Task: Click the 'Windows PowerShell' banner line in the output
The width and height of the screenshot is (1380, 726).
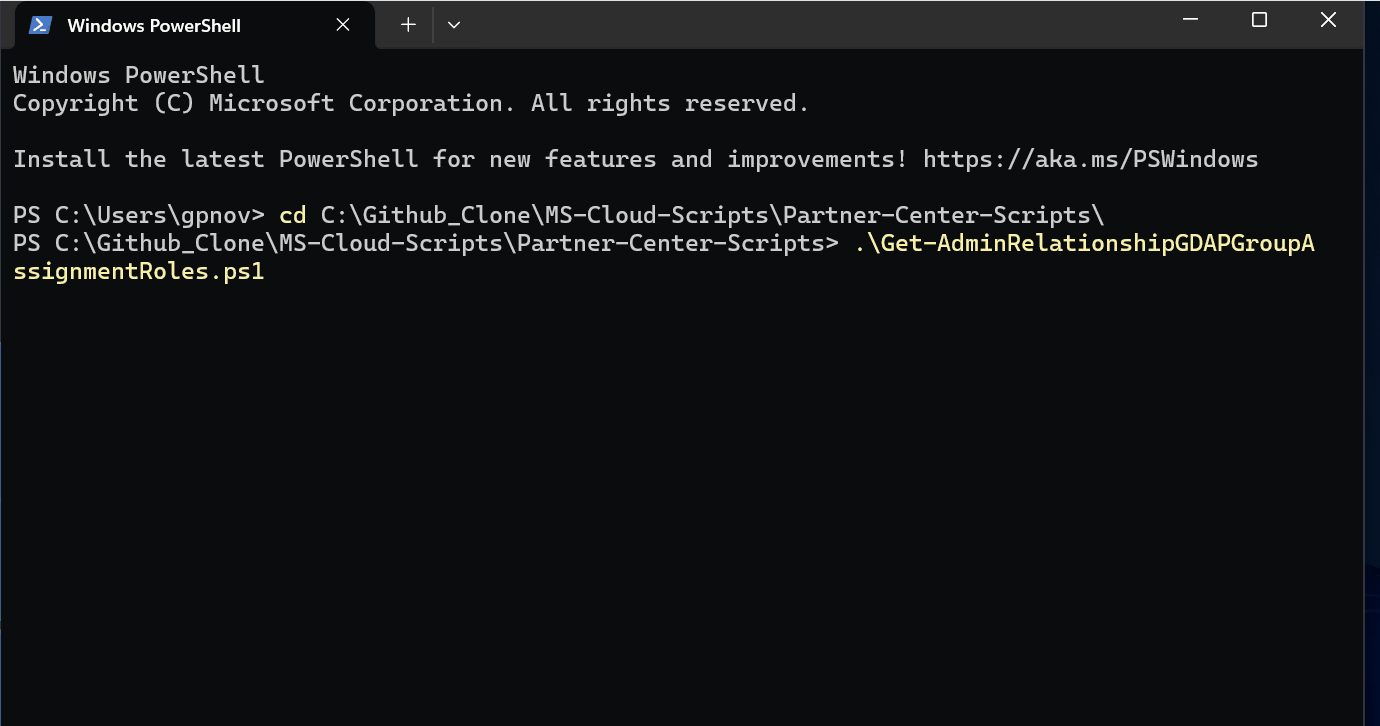Action: click(139, 75)
